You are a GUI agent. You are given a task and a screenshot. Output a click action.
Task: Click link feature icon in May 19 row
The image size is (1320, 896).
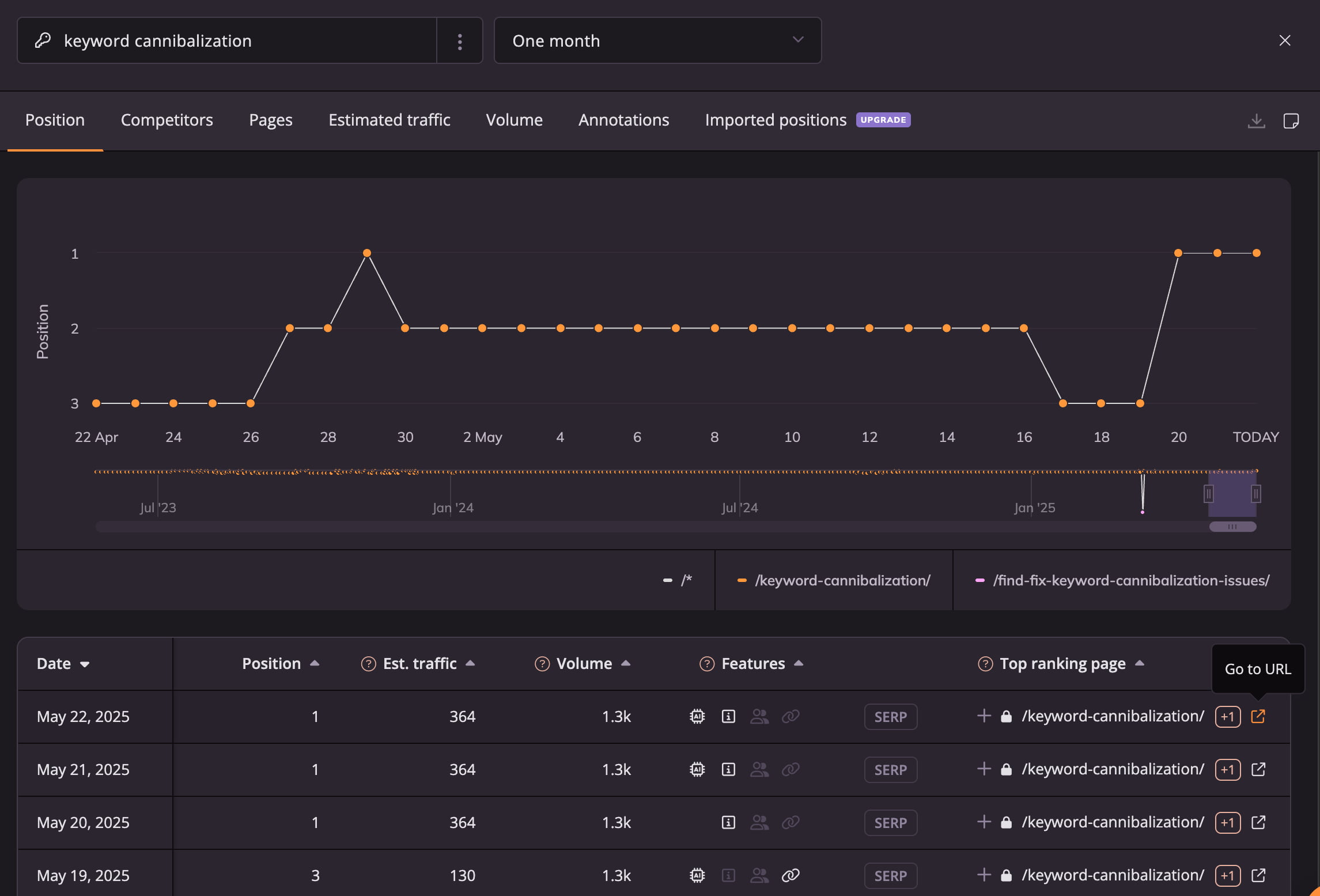791,875
